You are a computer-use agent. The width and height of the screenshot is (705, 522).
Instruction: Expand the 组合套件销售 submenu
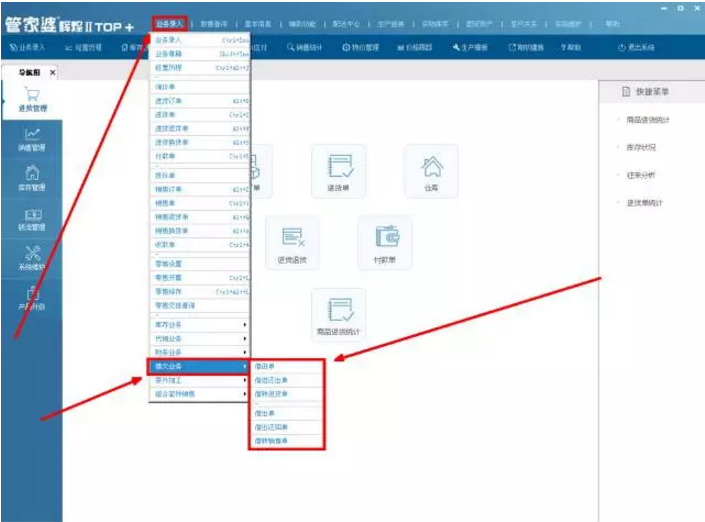200,394
